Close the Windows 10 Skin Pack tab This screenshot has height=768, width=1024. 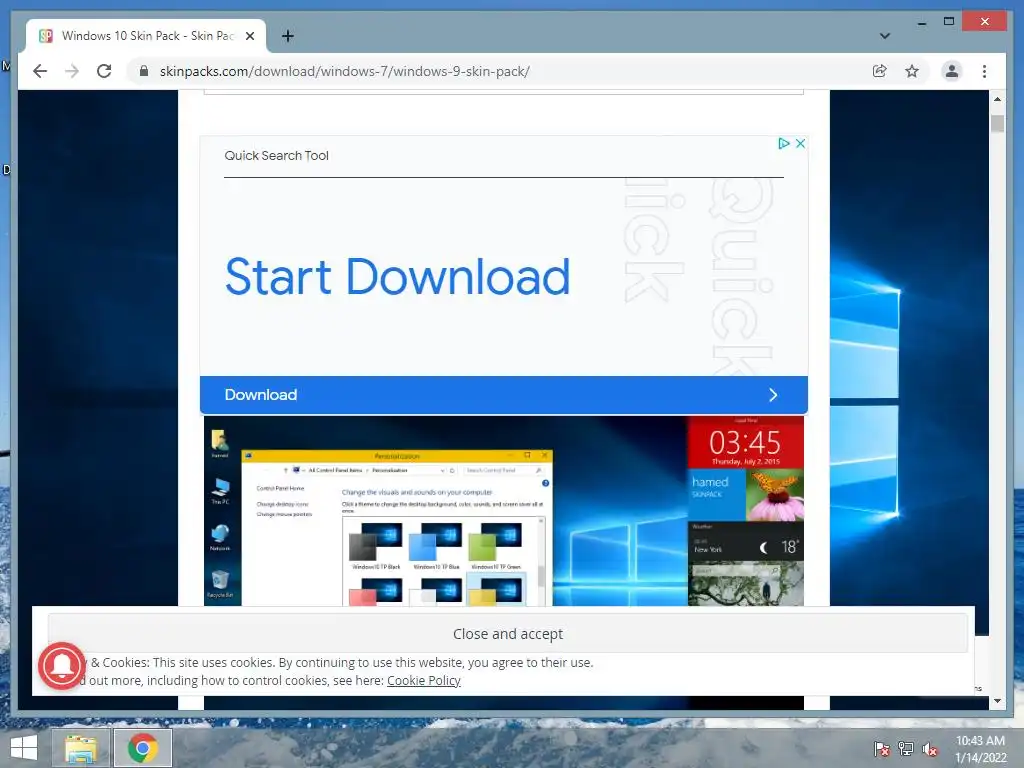[x=249, y=37]
